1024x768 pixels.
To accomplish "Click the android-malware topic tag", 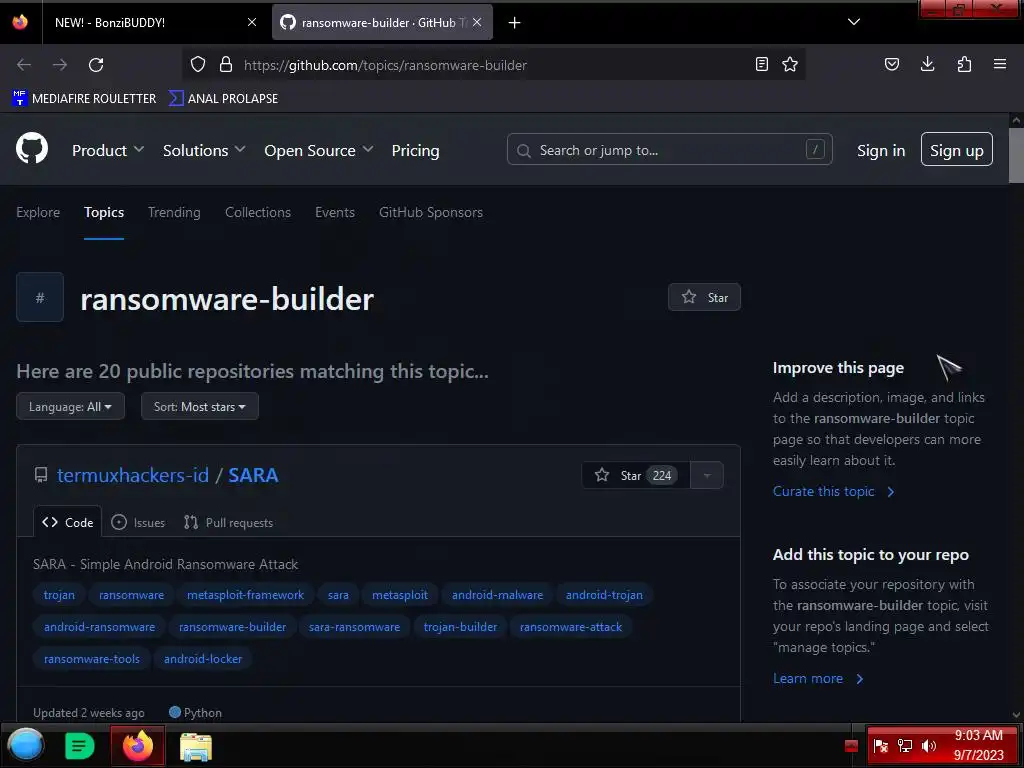I will [x=498, y=595].
